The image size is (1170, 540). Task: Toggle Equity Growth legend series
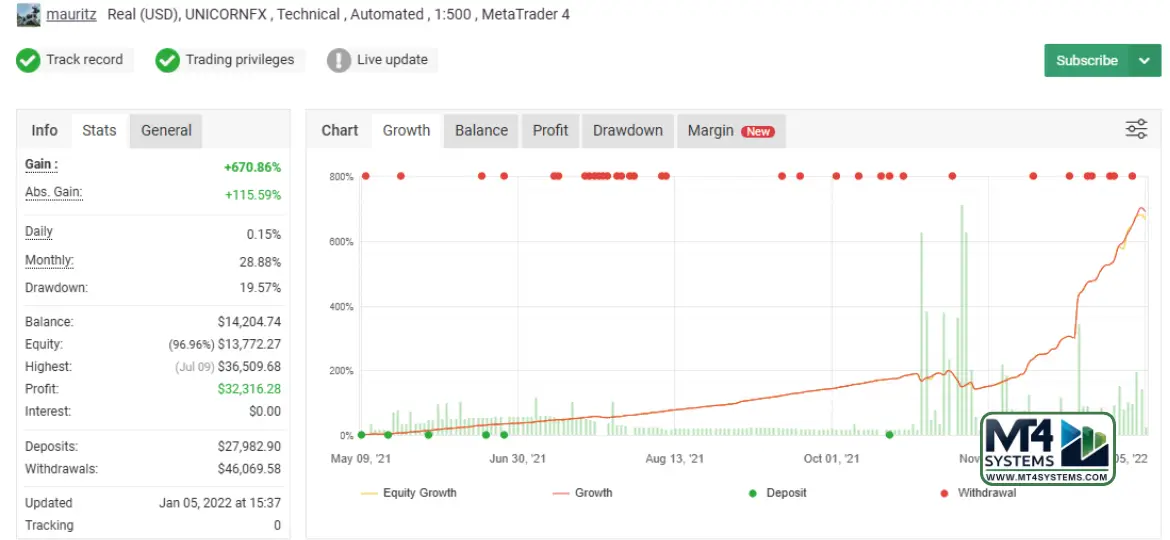pyautogui.click(x=408, y=493)
